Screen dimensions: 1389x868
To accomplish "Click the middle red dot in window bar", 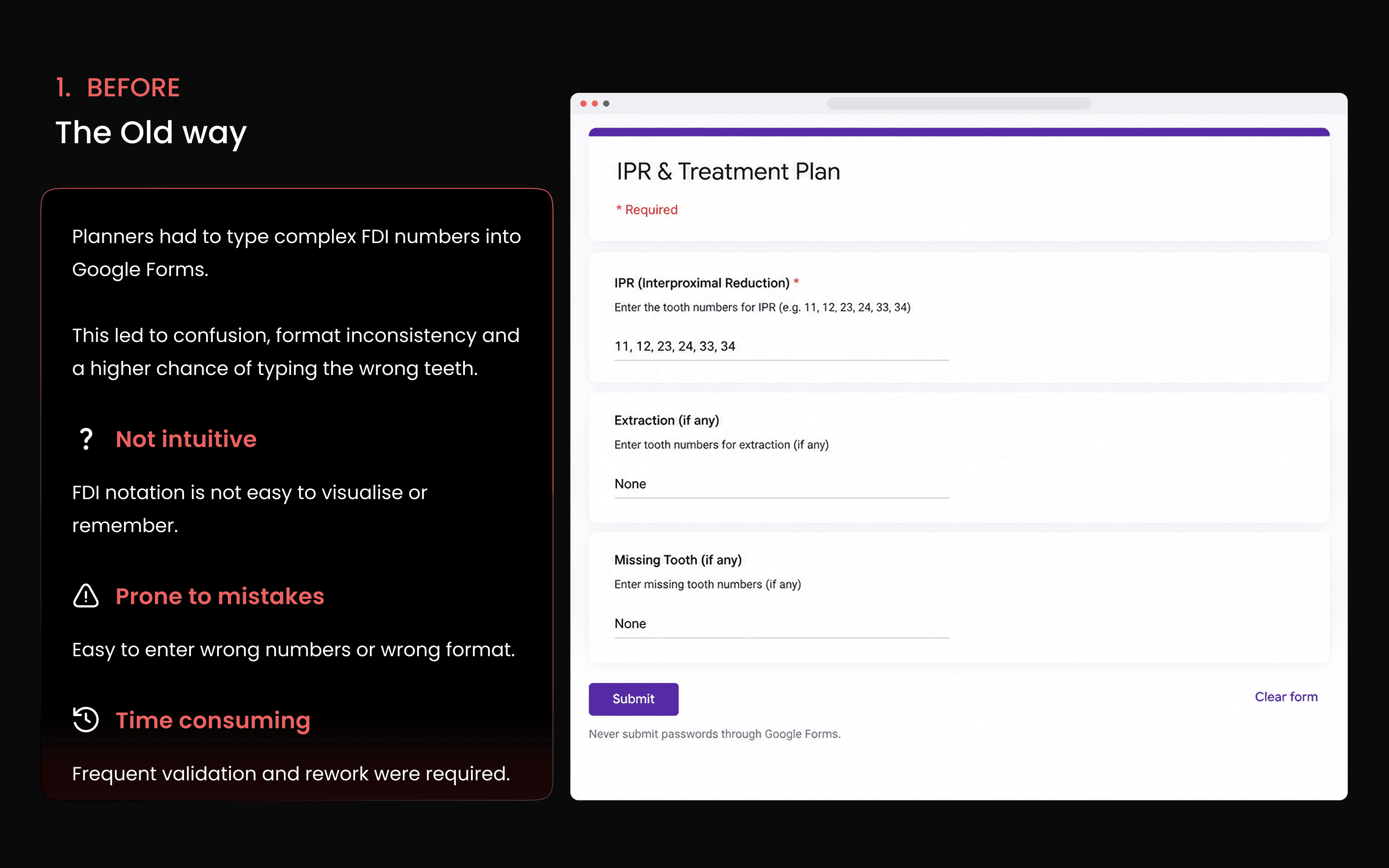I will point(595,103).
